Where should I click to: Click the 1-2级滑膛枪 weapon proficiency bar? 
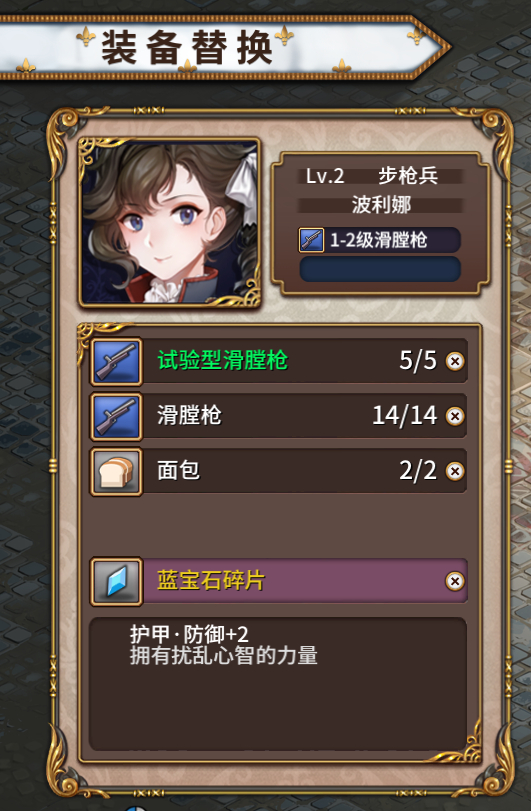pos(380,240)
